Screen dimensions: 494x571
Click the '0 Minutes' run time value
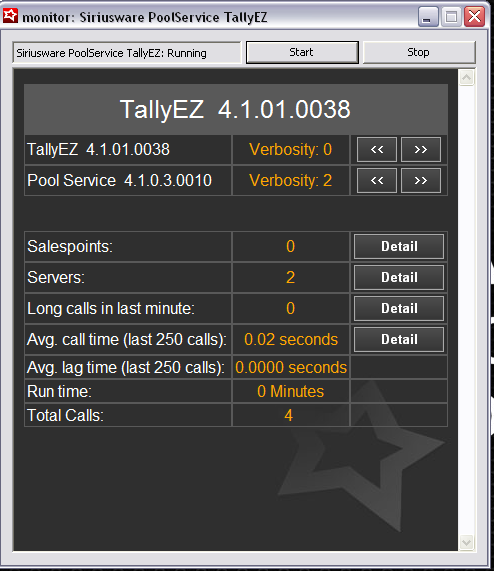(291, 391)
